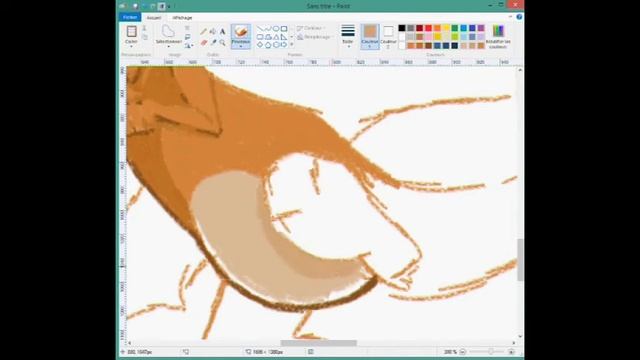Pick the purple palette swatch
This screenshot has height=360, width=640.
(x=481, y=28)
